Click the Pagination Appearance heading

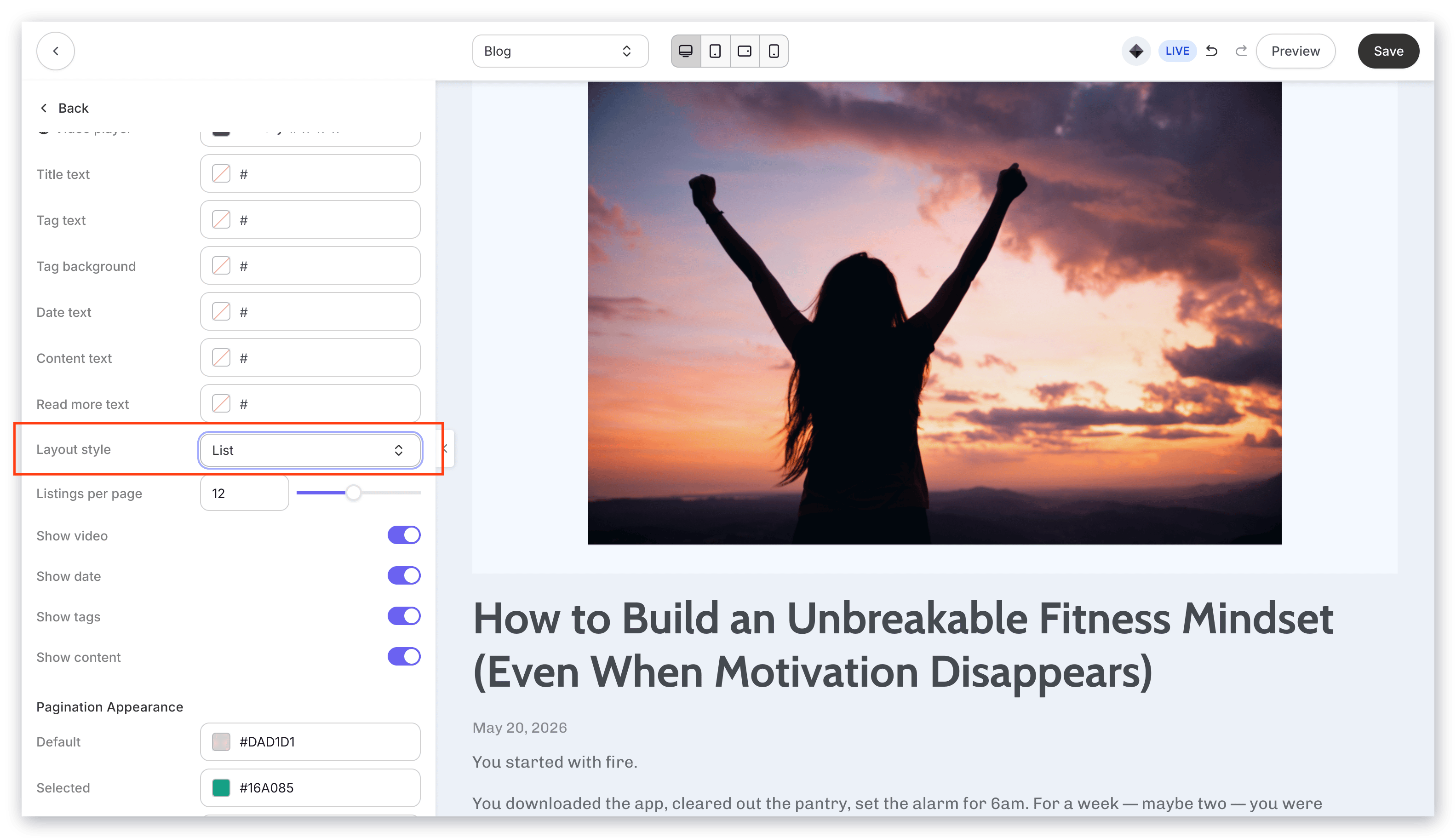pyautogui.click(x=109, y=707)
